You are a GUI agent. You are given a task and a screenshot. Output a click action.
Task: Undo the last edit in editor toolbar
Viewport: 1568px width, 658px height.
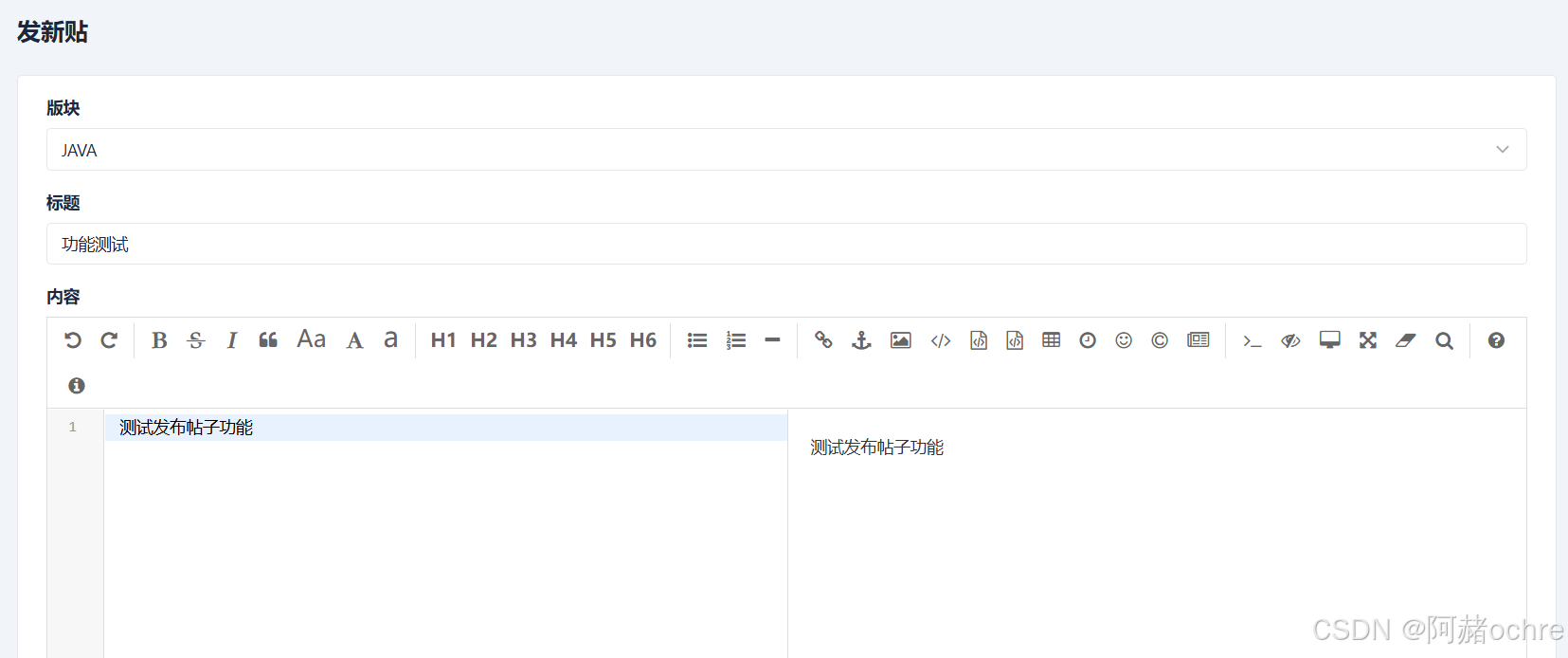[73, 340]
